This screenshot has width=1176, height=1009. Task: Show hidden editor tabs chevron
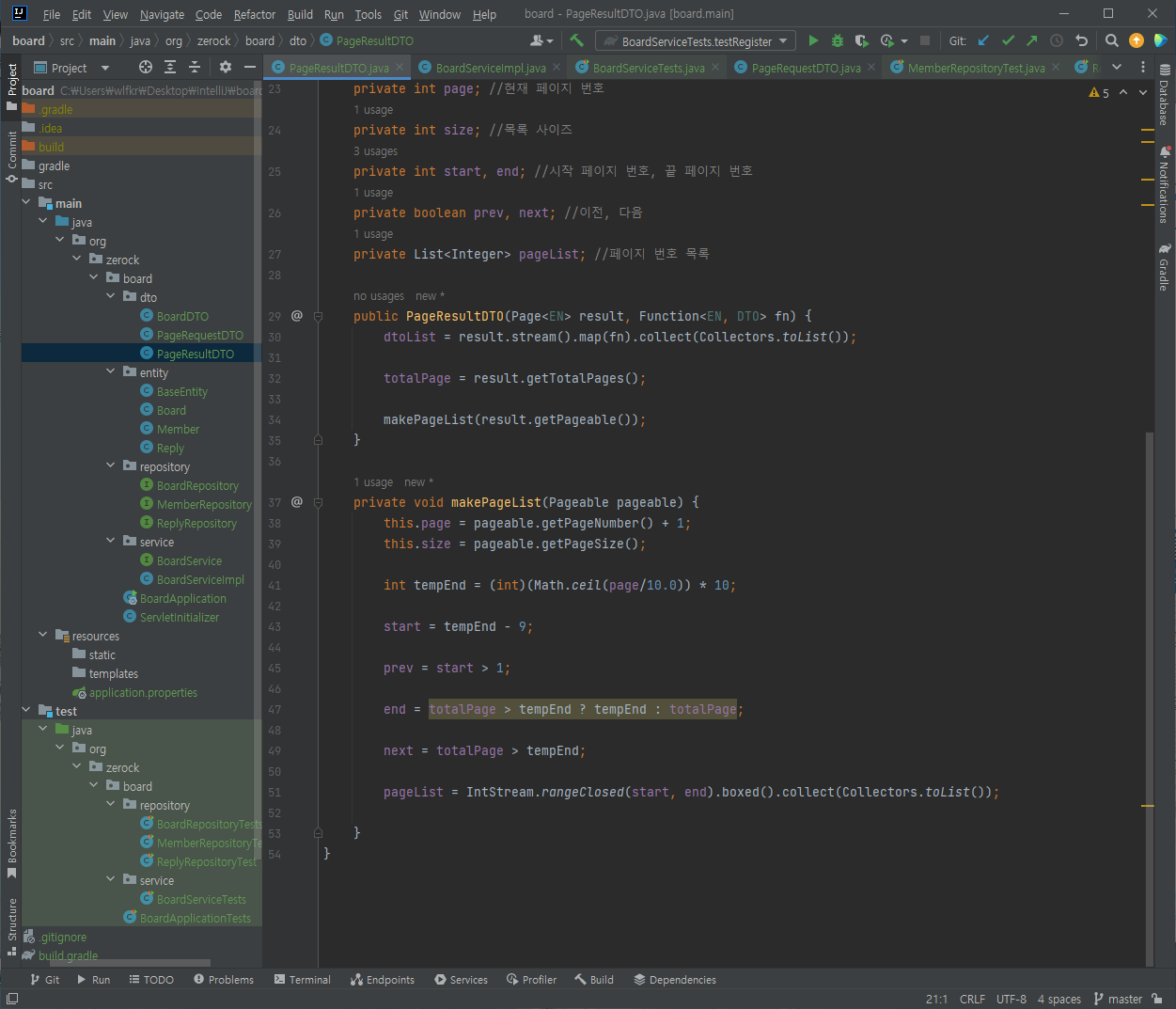click(1117, 67)
